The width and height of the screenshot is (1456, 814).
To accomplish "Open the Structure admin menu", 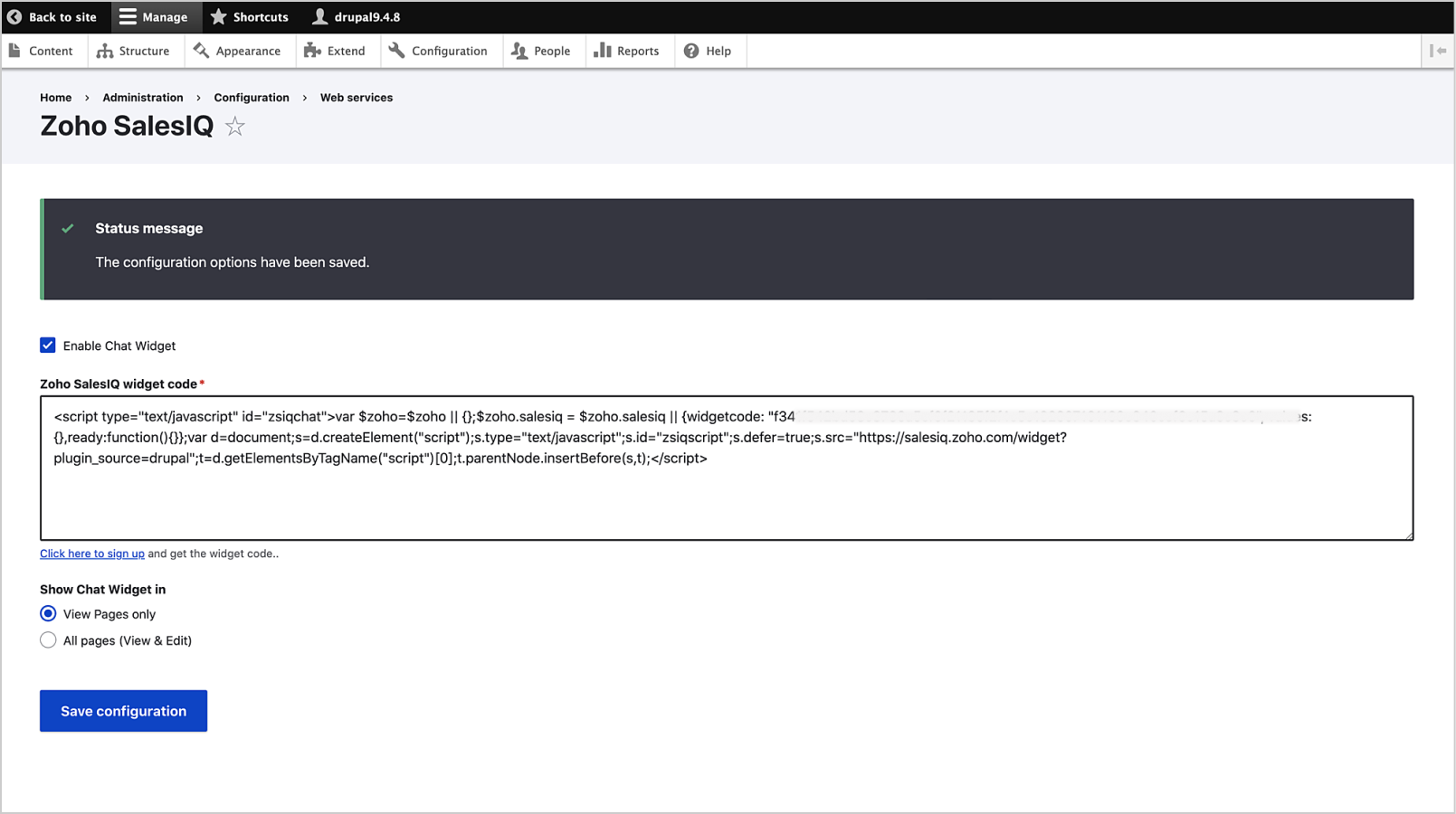I will point(133,51).
